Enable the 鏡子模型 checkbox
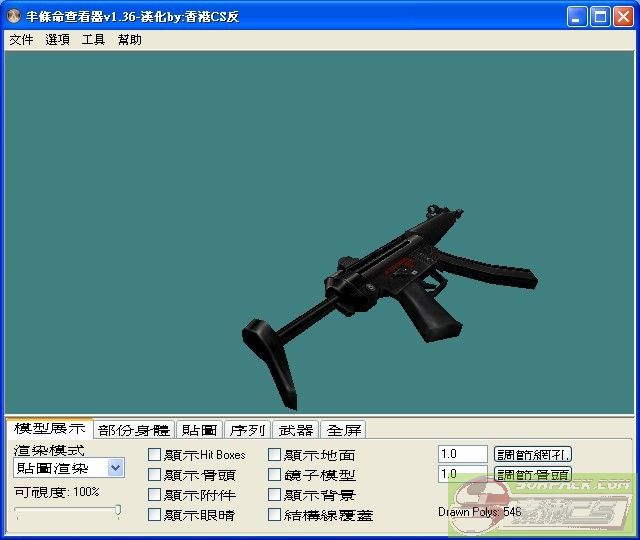The height and width of the screenshot is (540, 640). coord(275,475)
